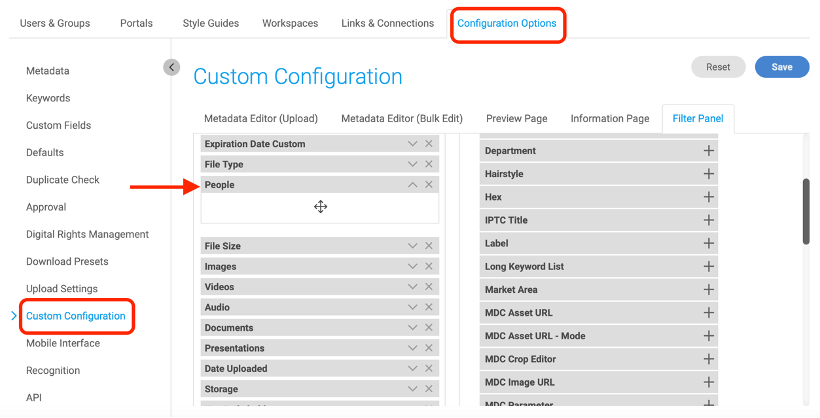Add MDC Asset URL with plus icon
This screenshot has height=418, width=820.
pos(709,313)
